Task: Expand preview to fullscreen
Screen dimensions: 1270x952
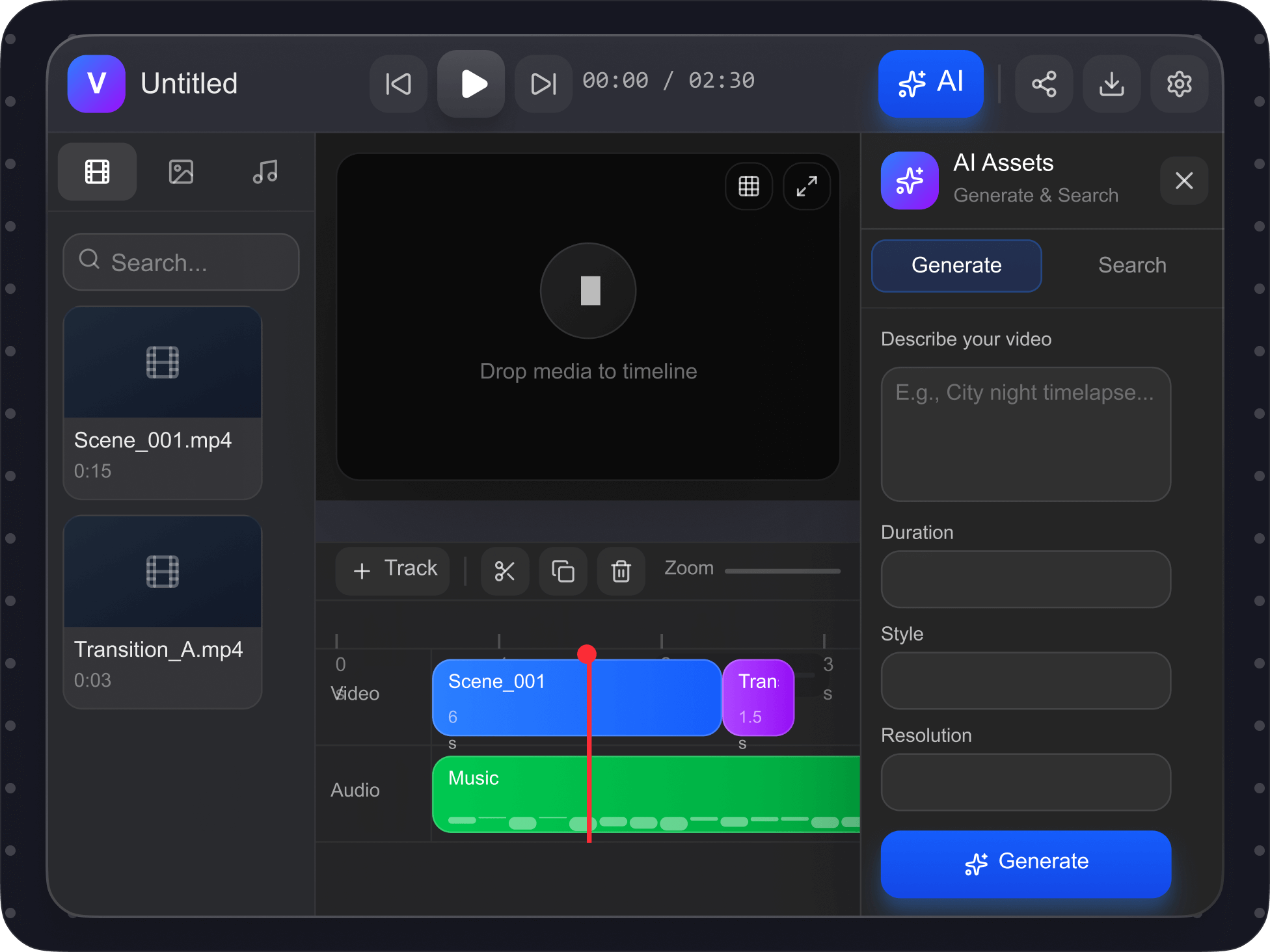Action: [806, 187]
